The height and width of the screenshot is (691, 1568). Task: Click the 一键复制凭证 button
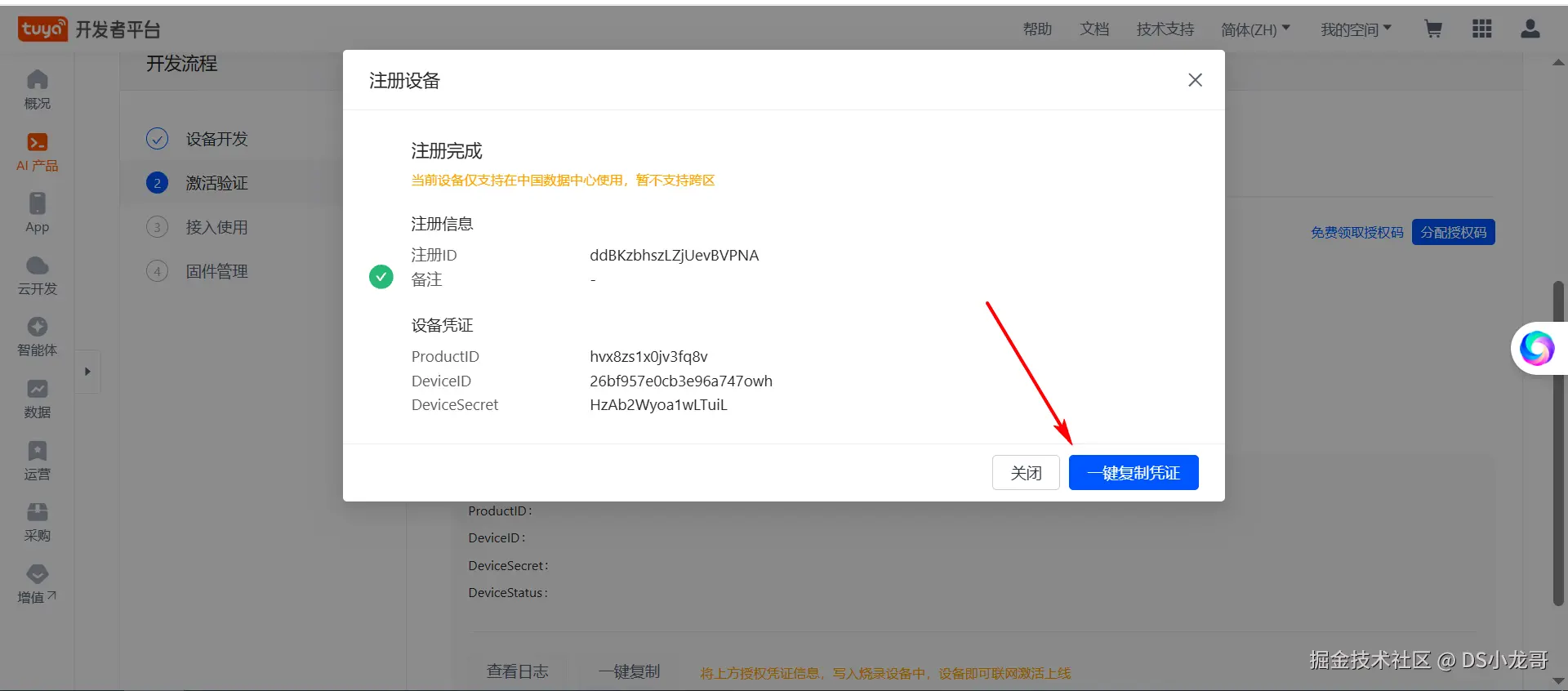pos(1134,473)
